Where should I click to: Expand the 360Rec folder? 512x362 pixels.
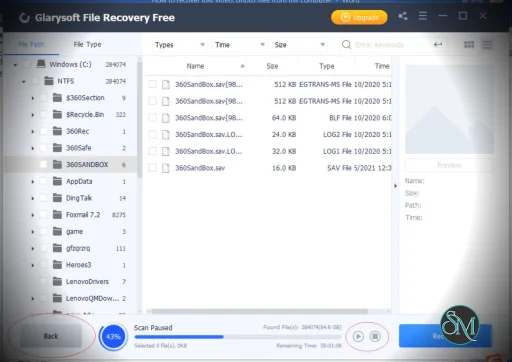(x=33, y=131)
